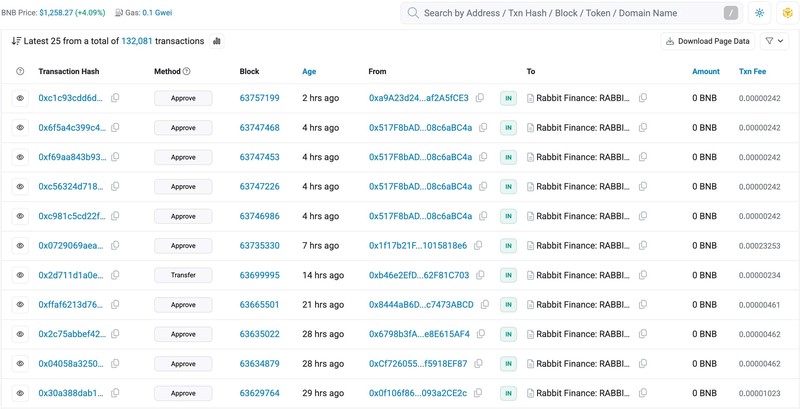This screenshot has height=409, width=800.
Task: Copy the From address 0xa9A23d24...af2A5fCE3
Action: (480, 98)
